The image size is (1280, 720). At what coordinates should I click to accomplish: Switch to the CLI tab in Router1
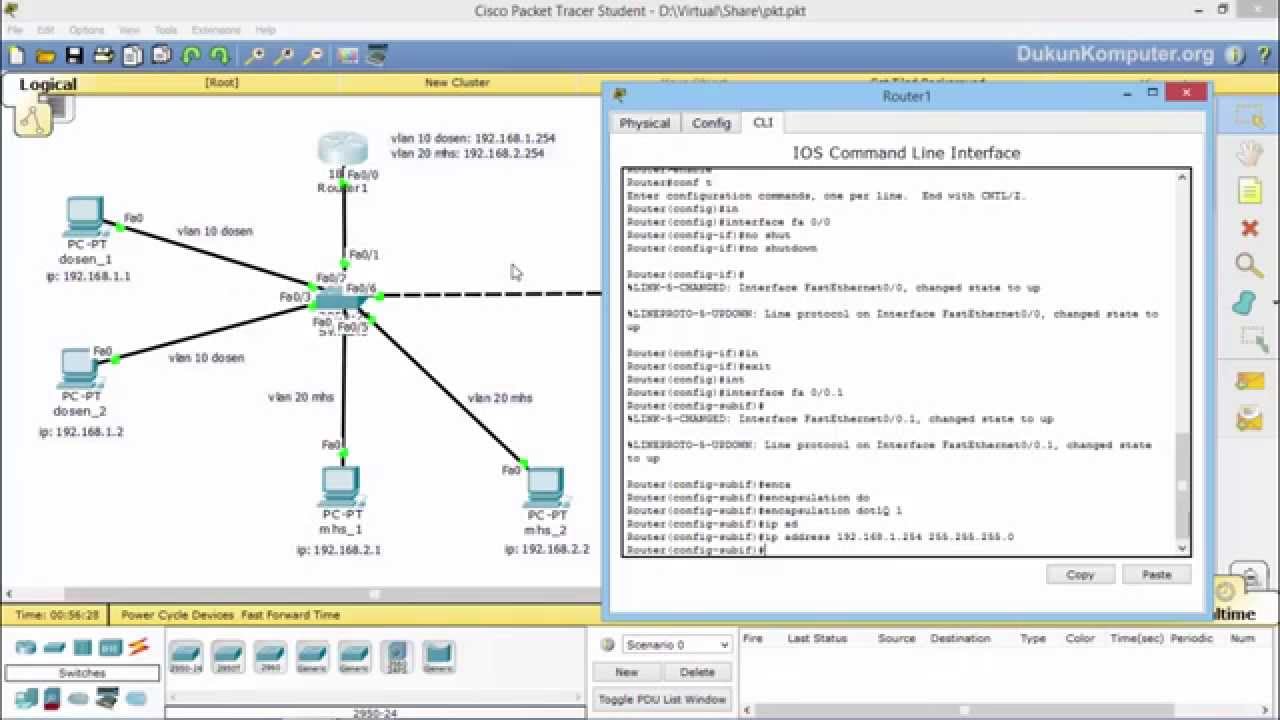[x=763, y=122]
